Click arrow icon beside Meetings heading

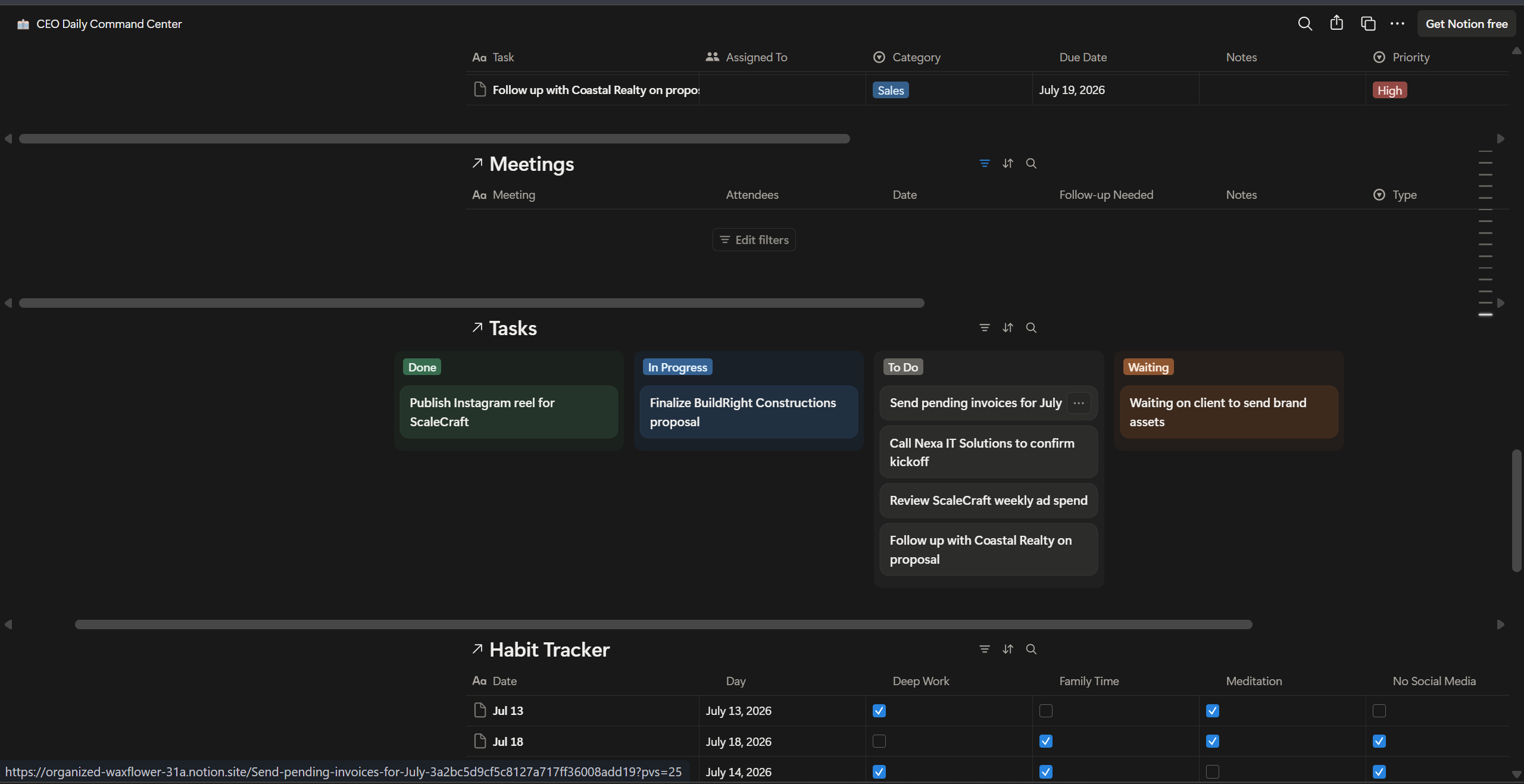477,163
